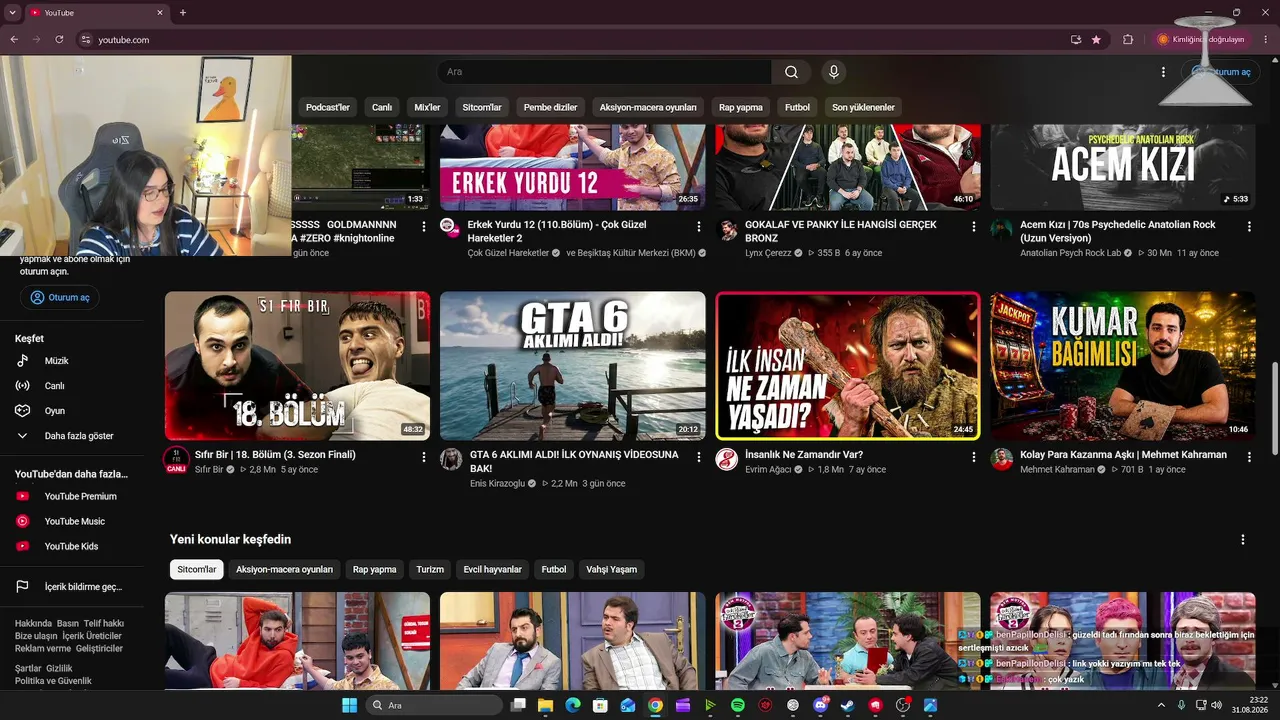Open more options for İnsanlık Ne Zamandır Var
This screenshot has width=1280, height=720.
pos(974,457)
